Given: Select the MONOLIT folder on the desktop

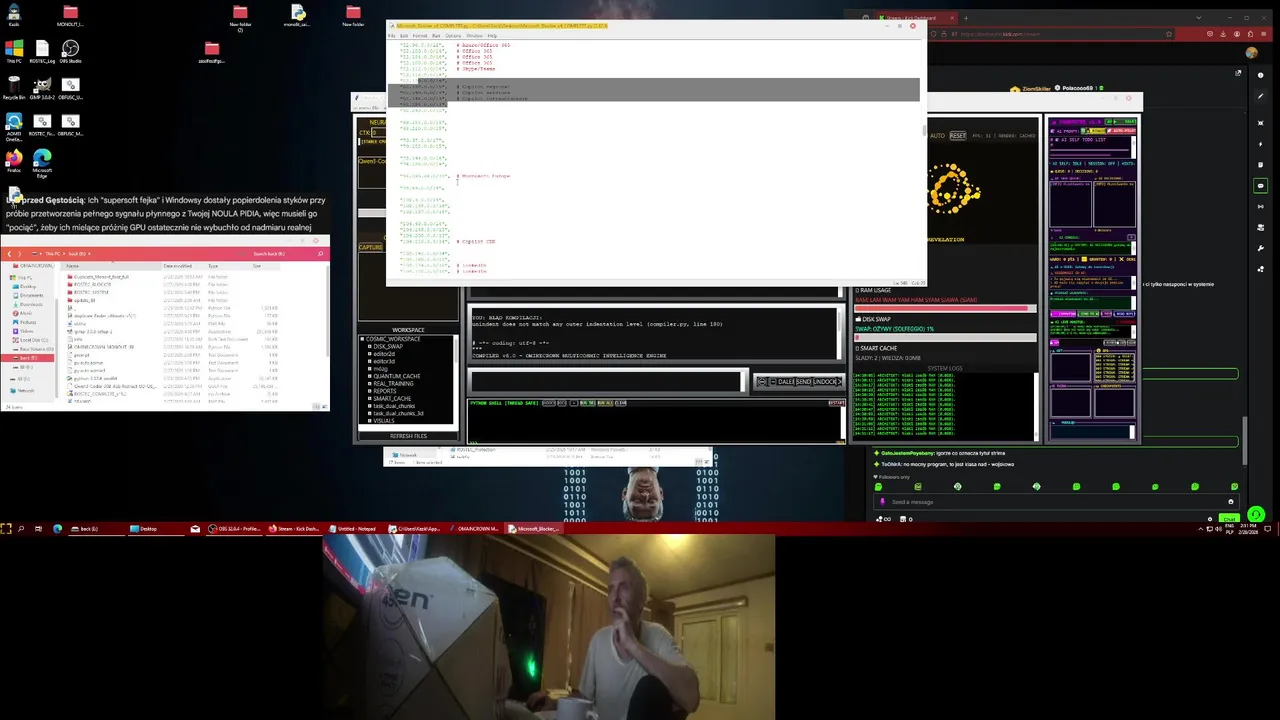Looking at the screenshot, I should (70, 16).
